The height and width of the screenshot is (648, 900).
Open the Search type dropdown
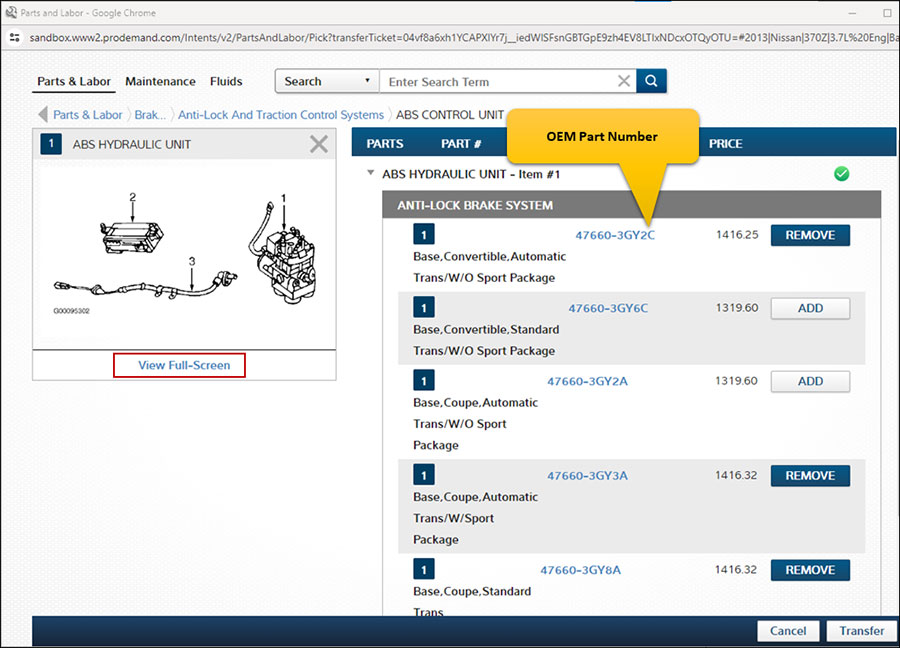coord(326,82)
